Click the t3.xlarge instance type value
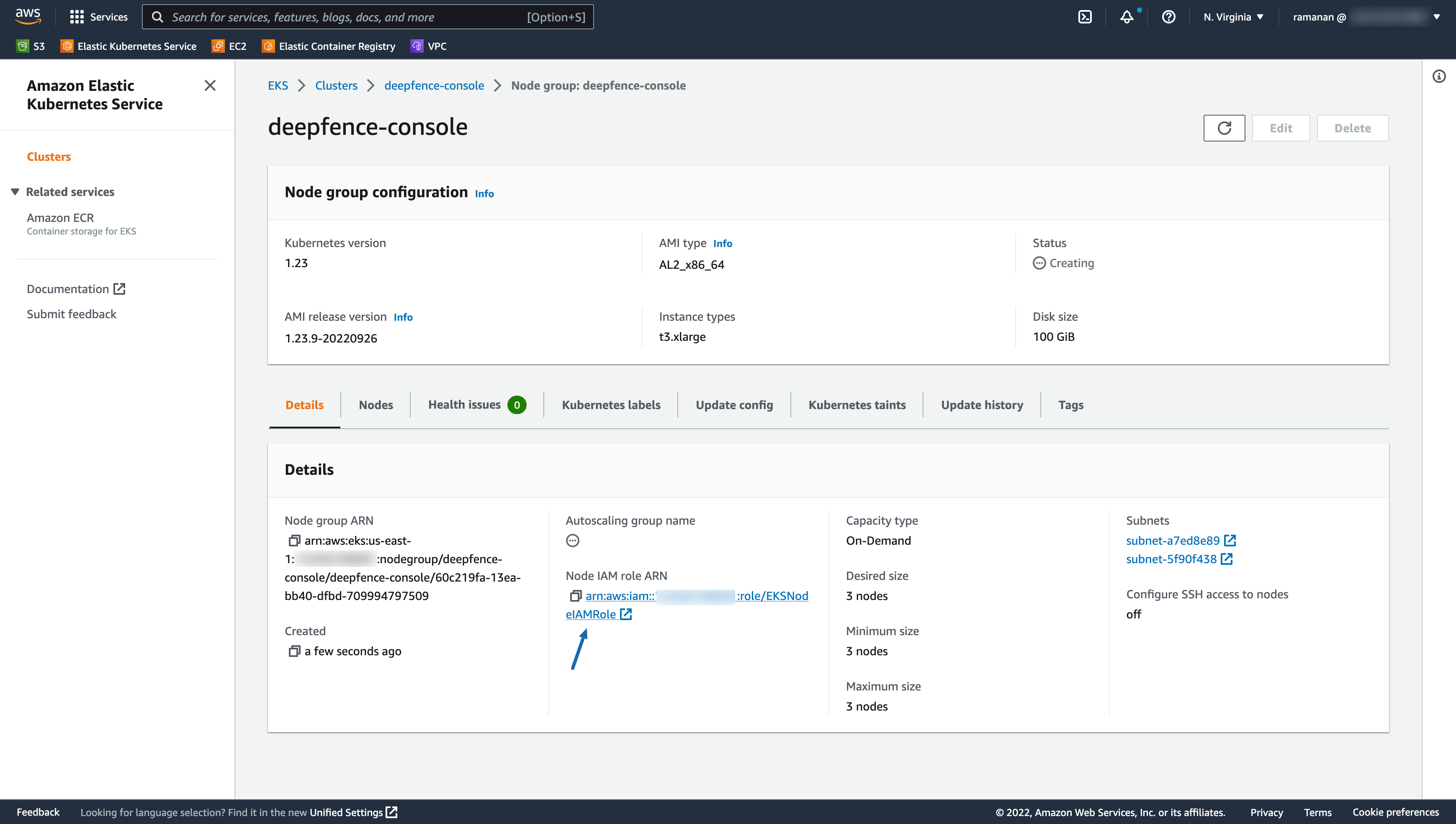Screen dimensions: 1456x824 [682, 337]
